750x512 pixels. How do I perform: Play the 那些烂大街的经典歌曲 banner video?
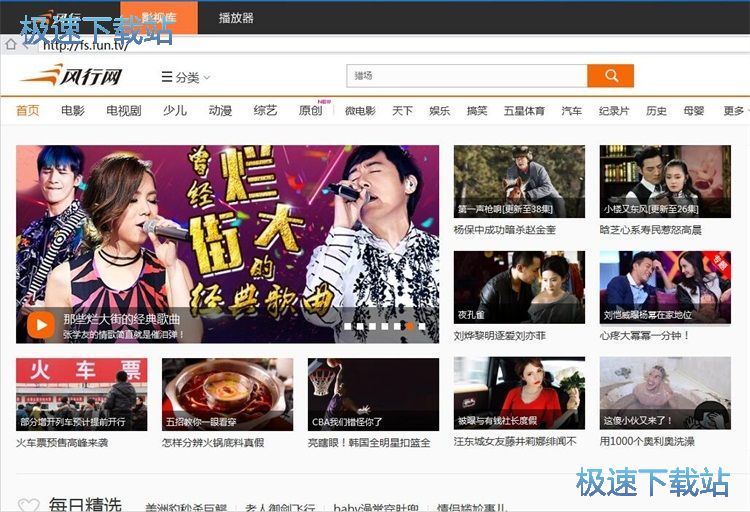[x=41, y=325]
